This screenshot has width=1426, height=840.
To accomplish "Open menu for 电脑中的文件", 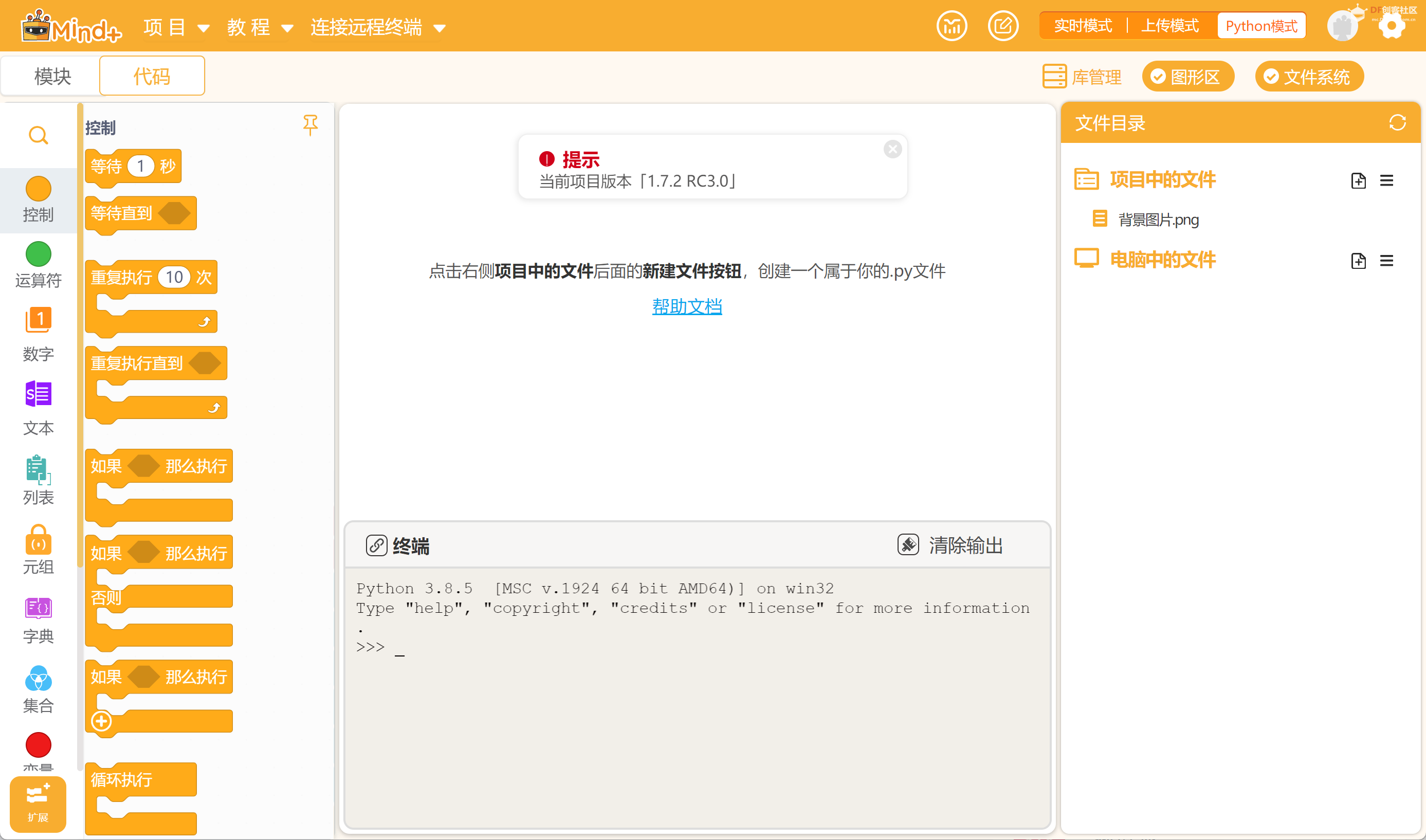I will coord(1386,260).
